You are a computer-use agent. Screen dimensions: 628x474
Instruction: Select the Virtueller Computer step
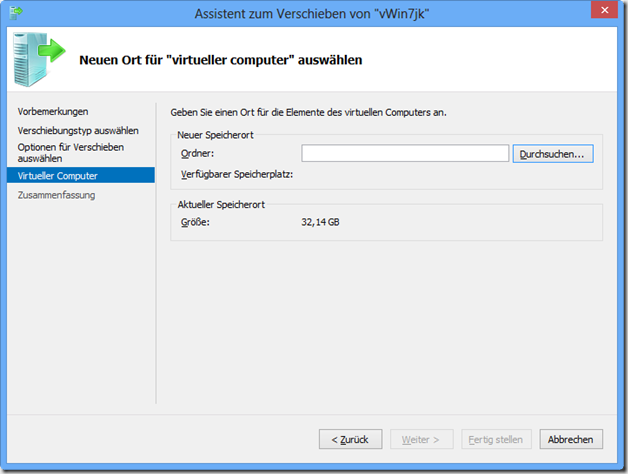[81, 175]
